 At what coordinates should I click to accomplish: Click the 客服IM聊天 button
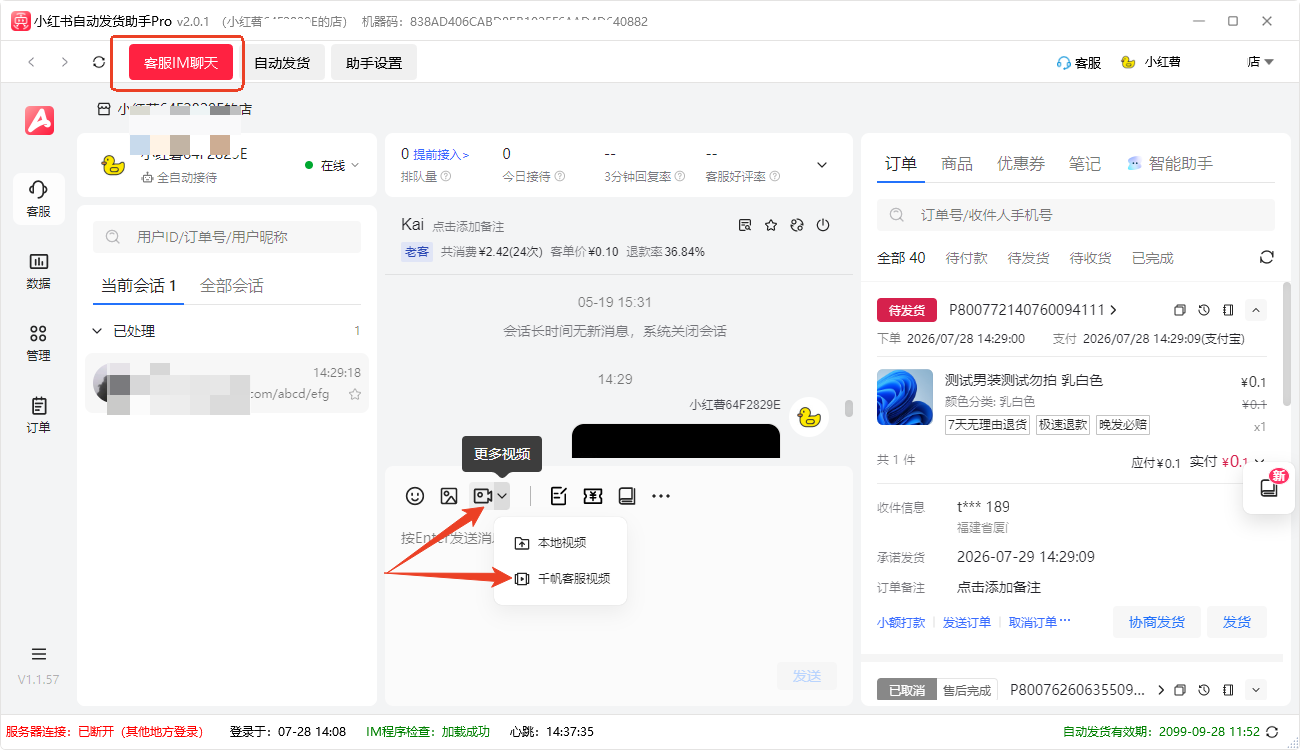point(181,63)
